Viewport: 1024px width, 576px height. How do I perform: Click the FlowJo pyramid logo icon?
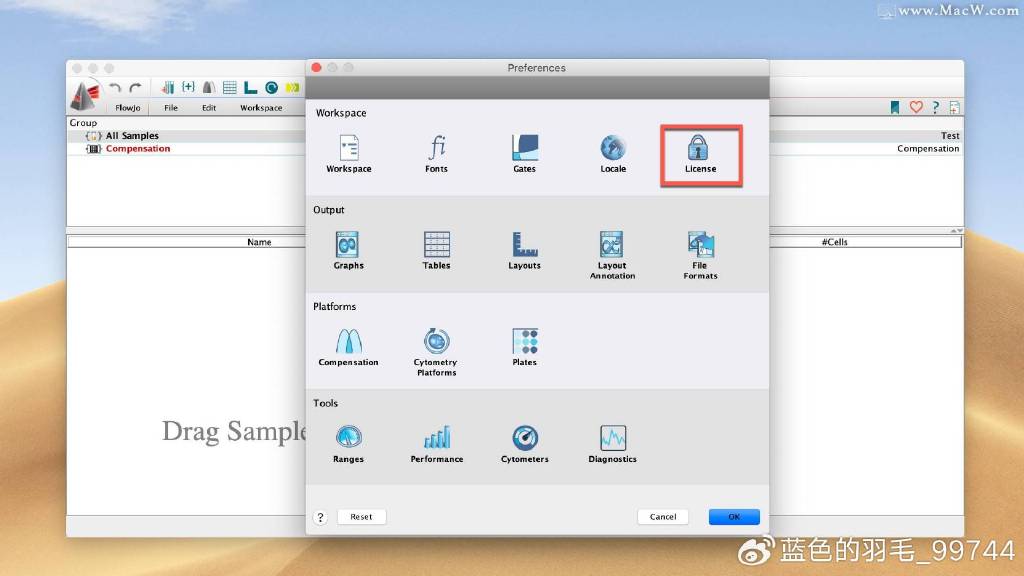click(x=86, y=95)
